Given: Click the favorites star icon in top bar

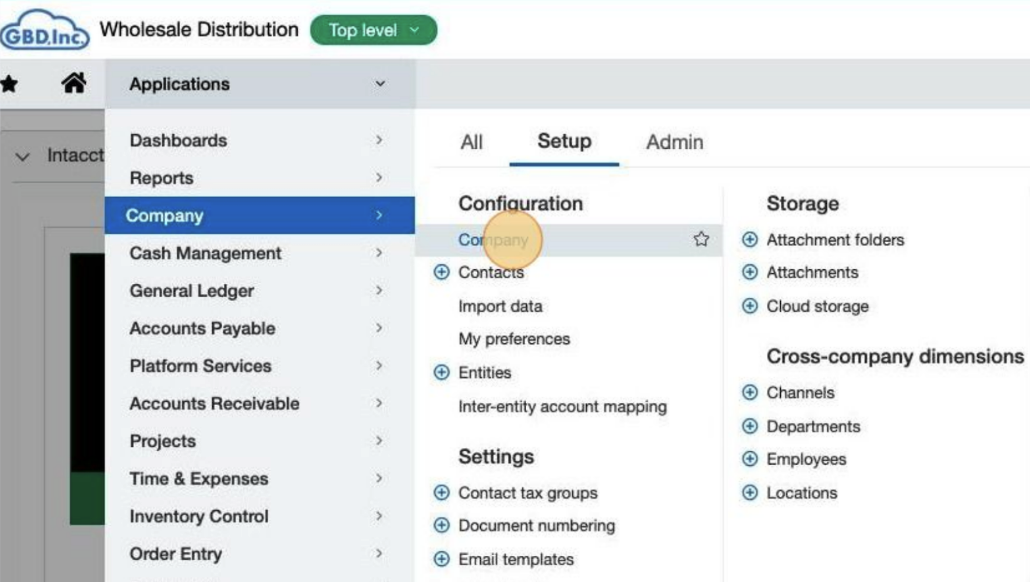Looking at the screenshot, I should [9, 85].
